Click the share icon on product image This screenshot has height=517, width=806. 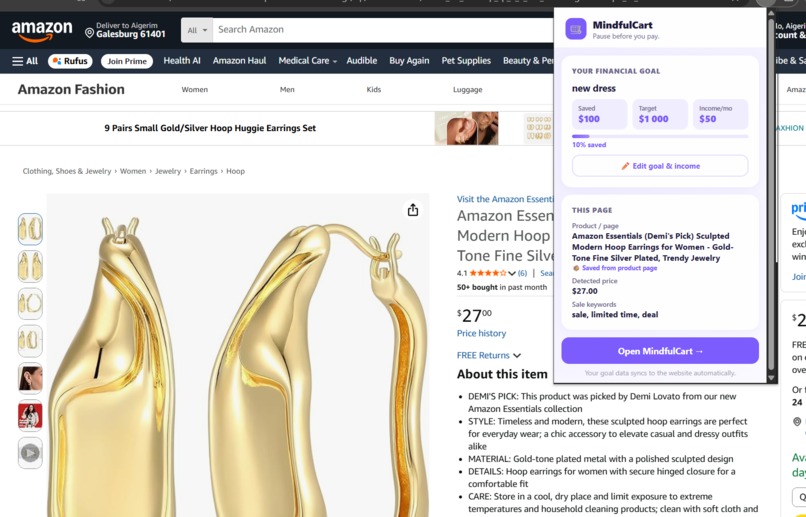click(x=413, y=210)
